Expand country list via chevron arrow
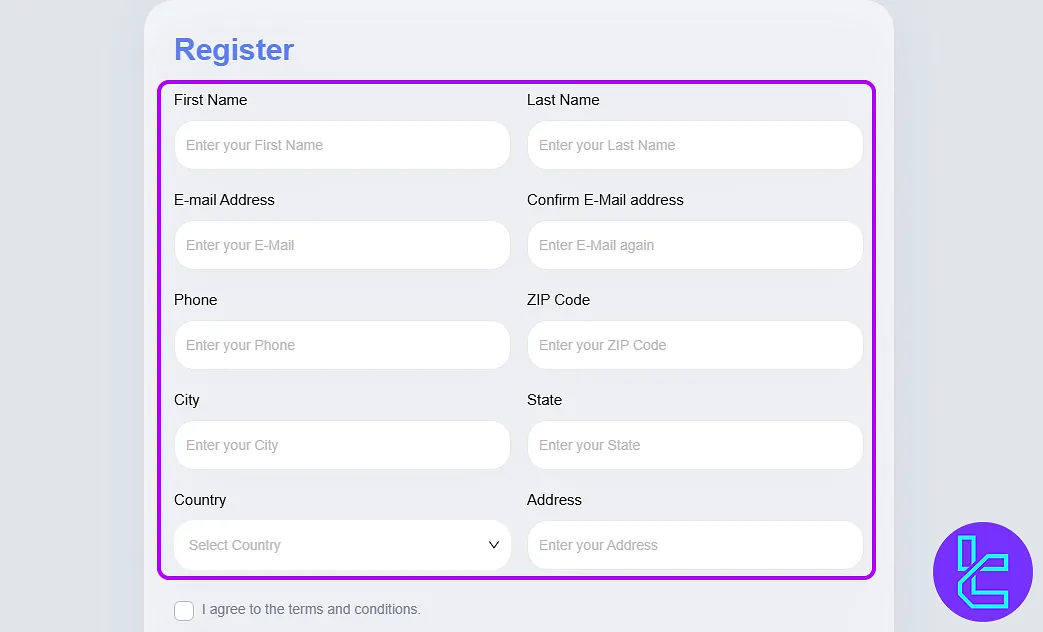The width and height of the screenshot is (1043, 632). pos(494,545)
